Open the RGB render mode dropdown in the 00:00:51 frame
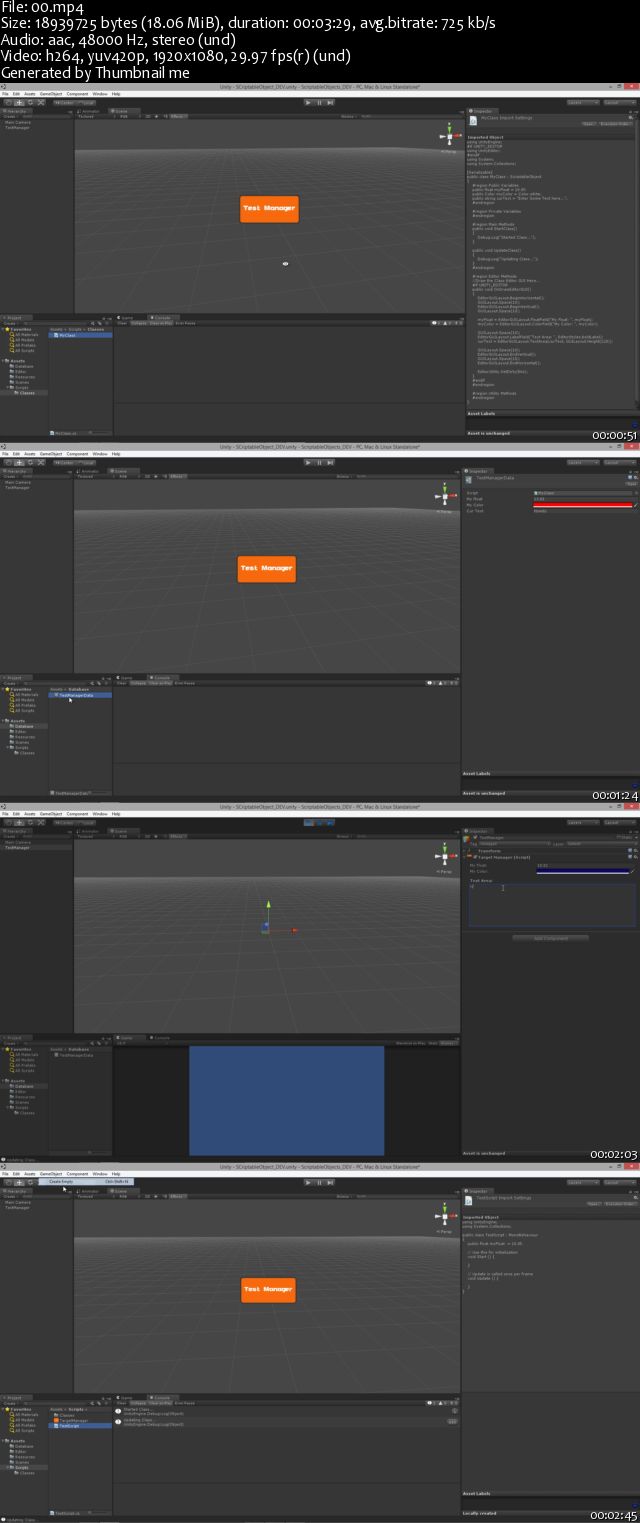The width and height of the screenshot is (640, 1523). 128,116
